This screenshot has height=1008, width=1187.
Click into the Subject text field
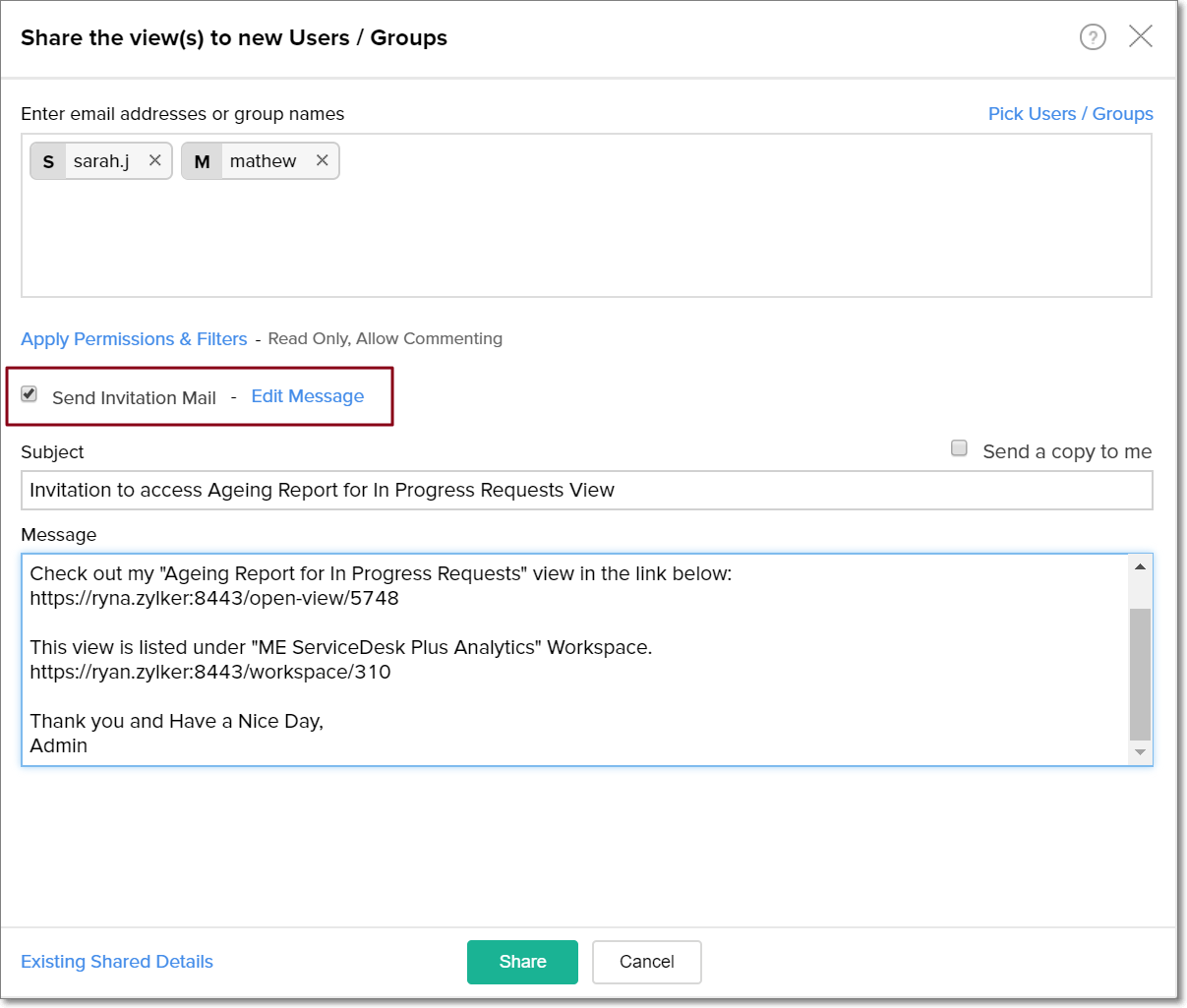click(586, 491)
